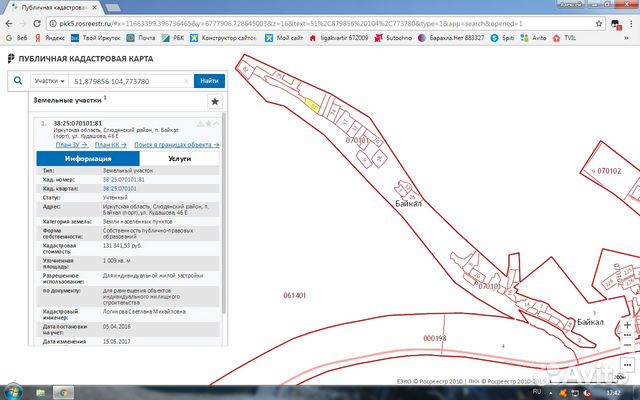Open the Участки search type dropdown
This screenshot has width=640, height=400.
(49, 81)
